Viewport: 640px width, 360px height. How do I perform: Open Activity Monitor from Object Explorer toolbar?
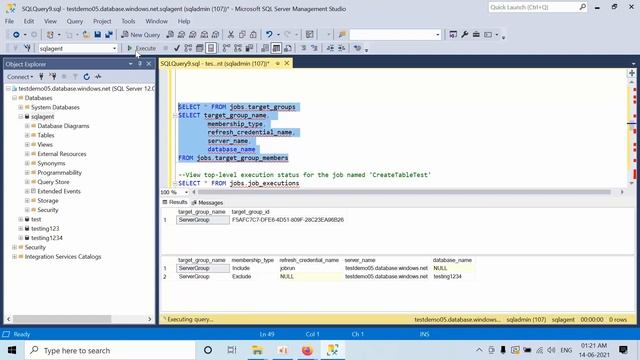coord(98,76)
